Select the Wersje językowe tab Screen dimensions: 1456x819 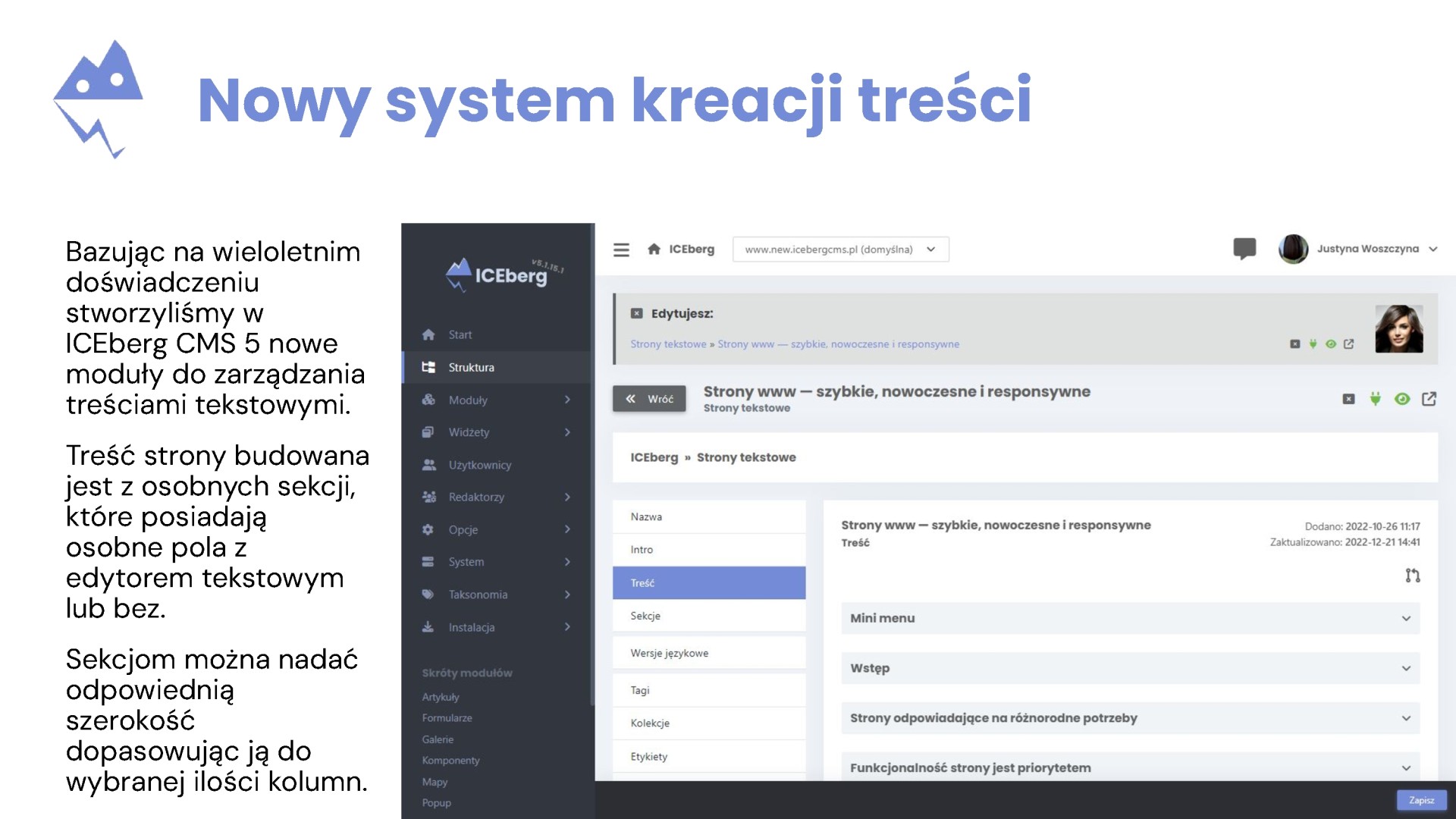pyautogui.click(x=709, y=653)
